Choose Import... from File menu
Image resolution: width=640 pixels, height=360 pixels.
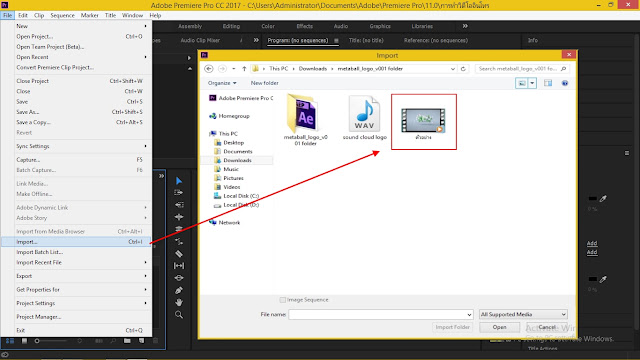(76, 242)
